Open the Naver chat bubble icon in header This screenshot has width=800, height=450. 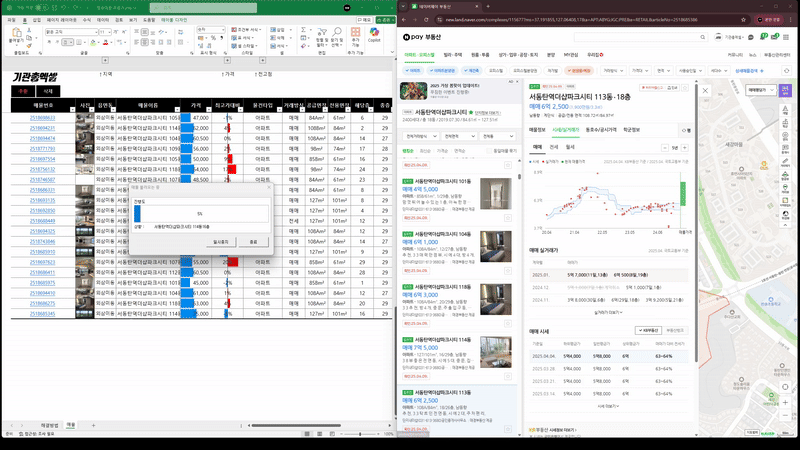[751, 37]
